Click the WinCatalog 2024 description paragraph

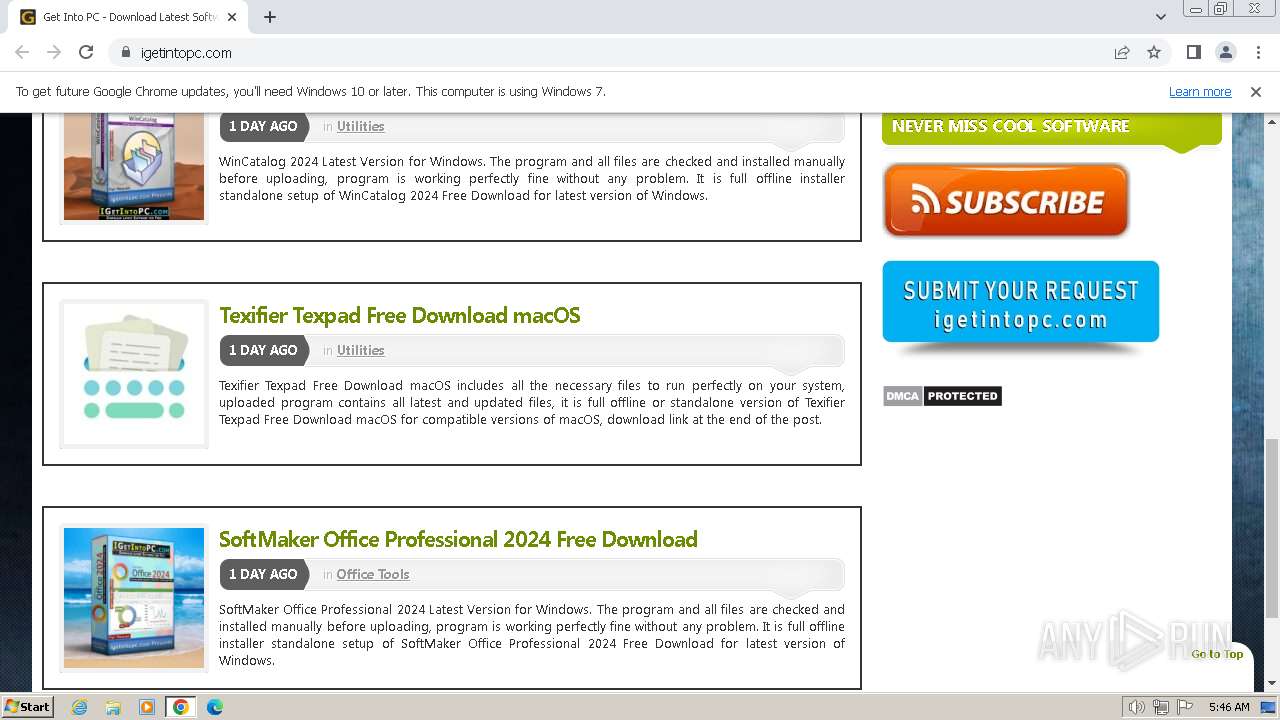click(x=532, y=178)
